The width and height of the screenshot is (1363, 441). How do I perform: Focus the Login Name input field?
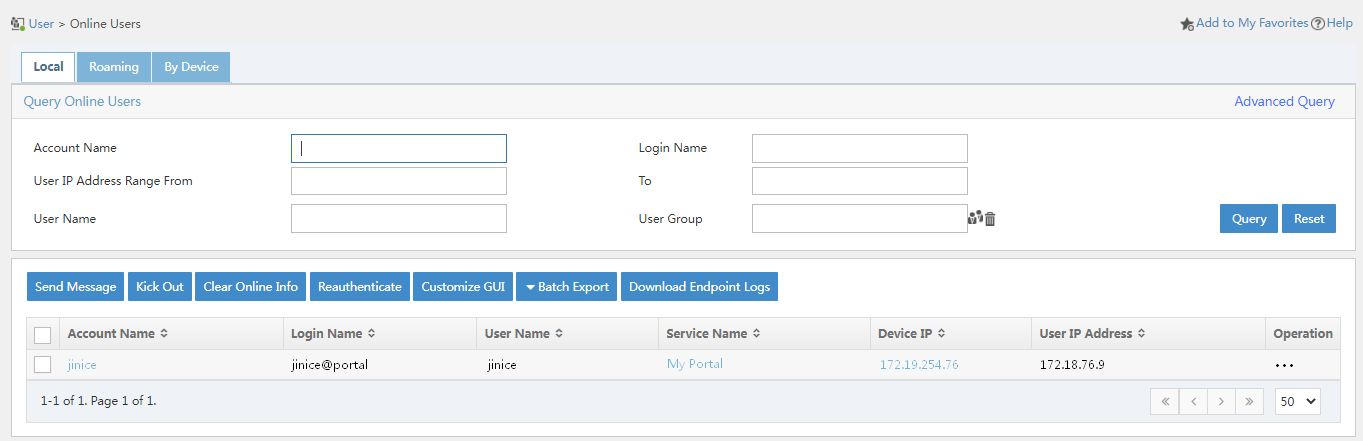pos(860,148)
